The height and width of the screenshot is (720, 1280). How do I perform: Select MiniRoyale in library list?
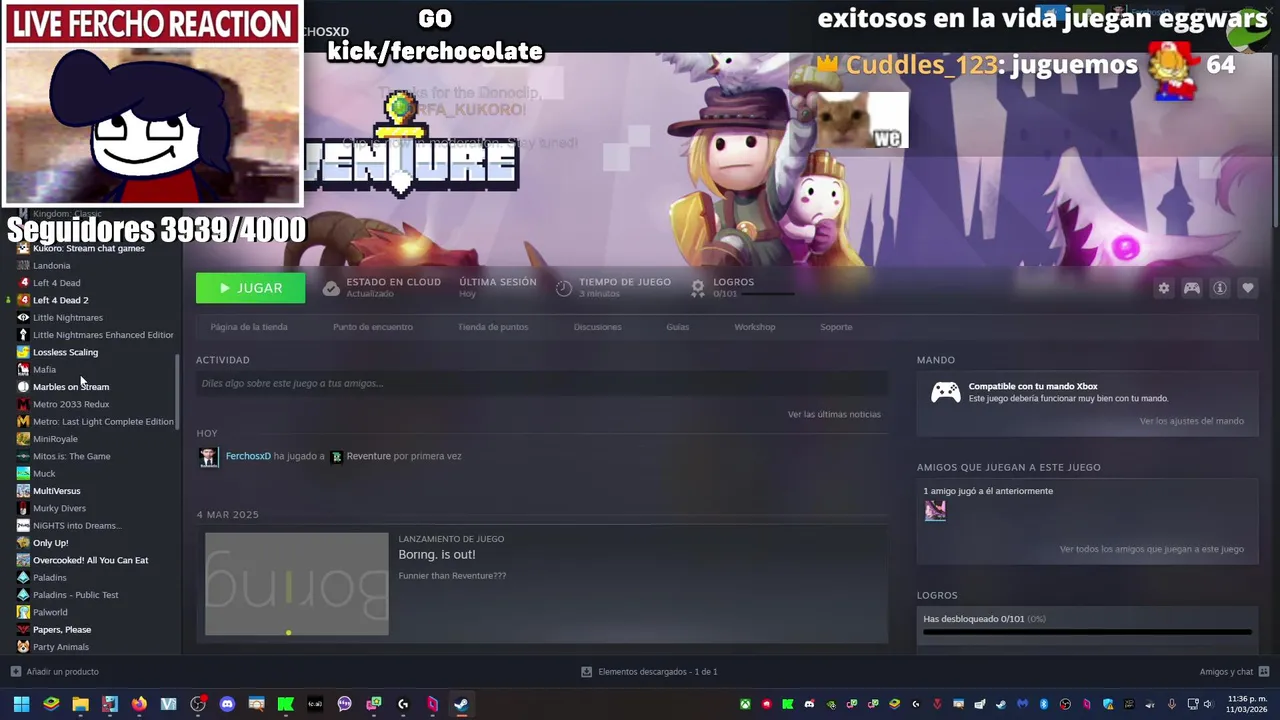[55, 439]
